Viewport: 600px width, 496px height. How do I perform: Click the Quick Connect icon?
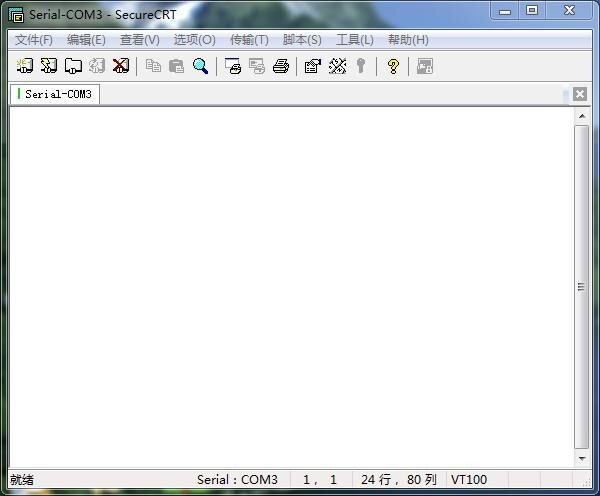pos(49,66)
